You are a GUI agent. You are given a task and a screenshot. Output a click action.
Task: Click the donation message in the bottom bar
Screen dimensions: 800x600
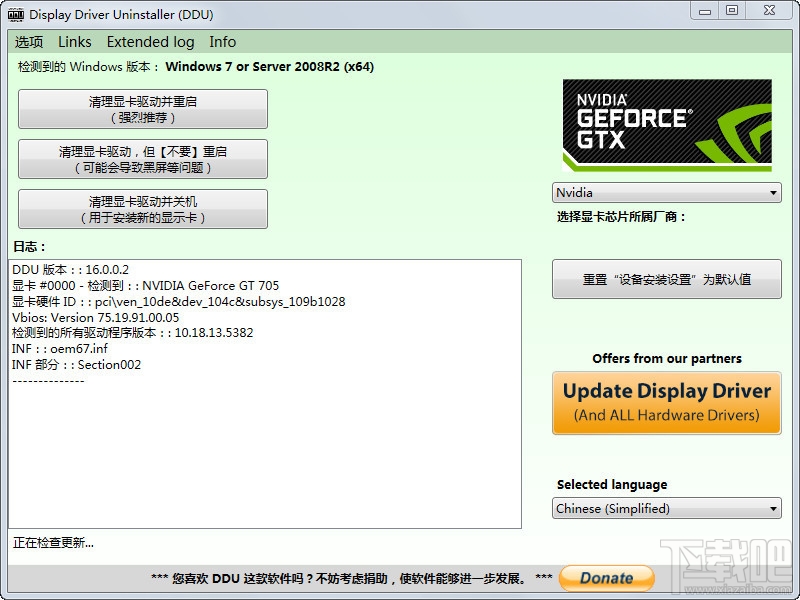coord(352,579)
